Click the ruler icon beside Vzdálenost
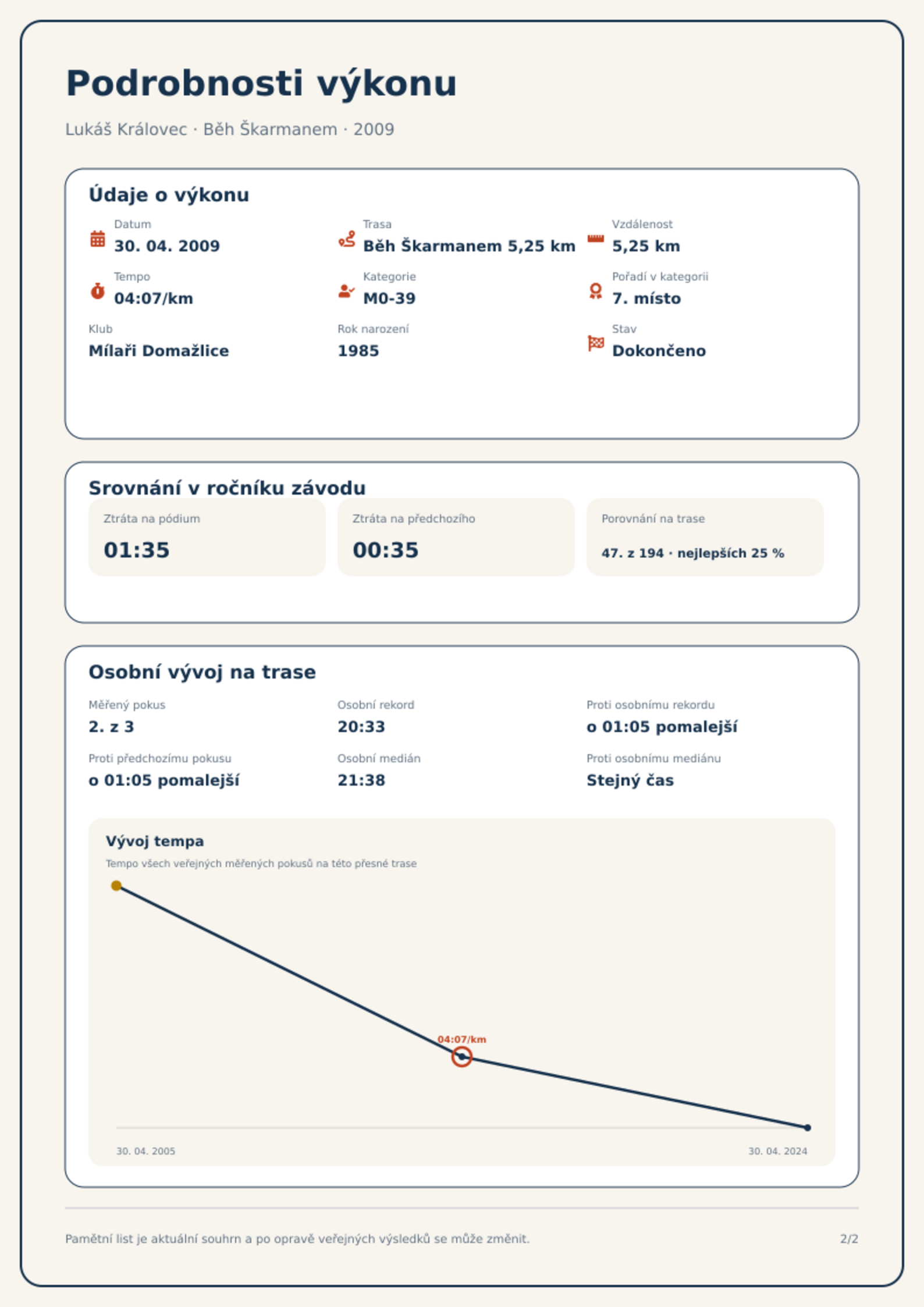This screenshot has width=924, height=1307. (595, 239)
